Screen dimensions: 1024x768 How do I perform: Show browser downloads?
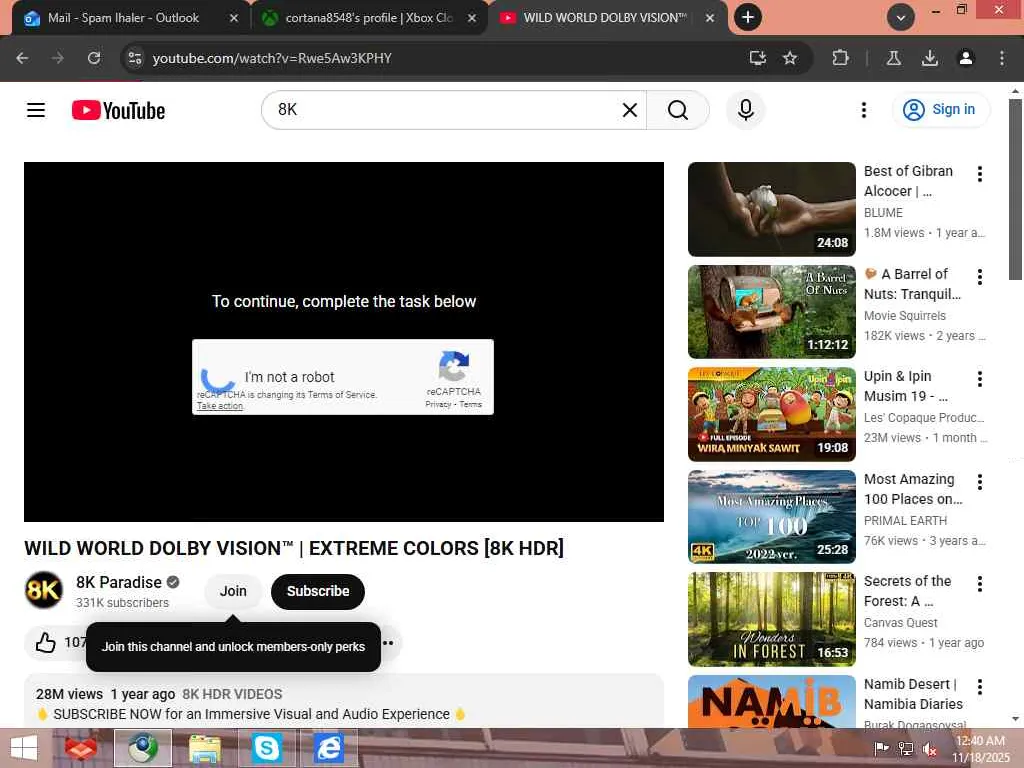pos(929,58)
